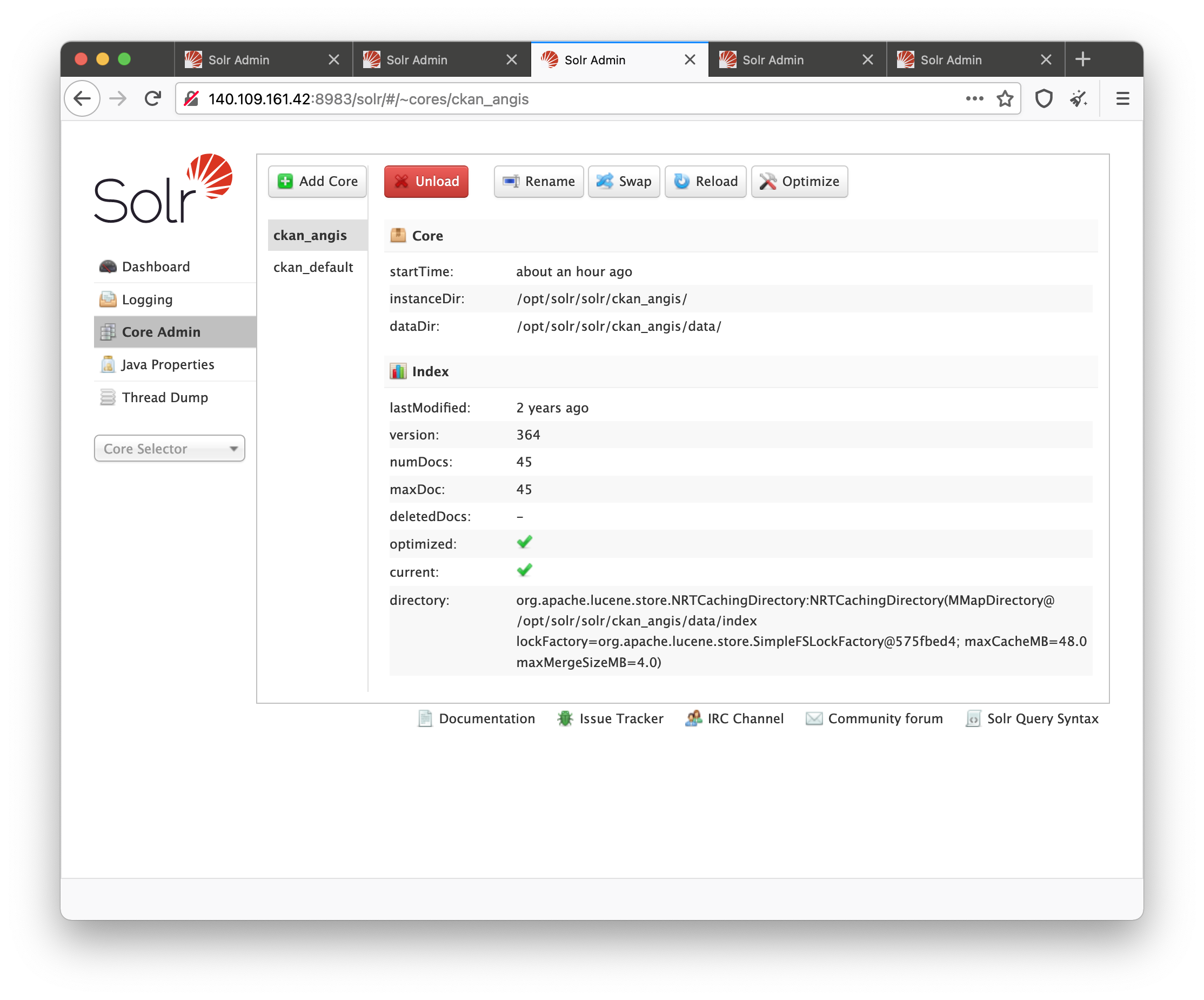Image resolution: width=1204 pixels, height=1000 pixels.
Task: Click the Solr Query Syntax script icon
Action: click(x=973, y=718)
